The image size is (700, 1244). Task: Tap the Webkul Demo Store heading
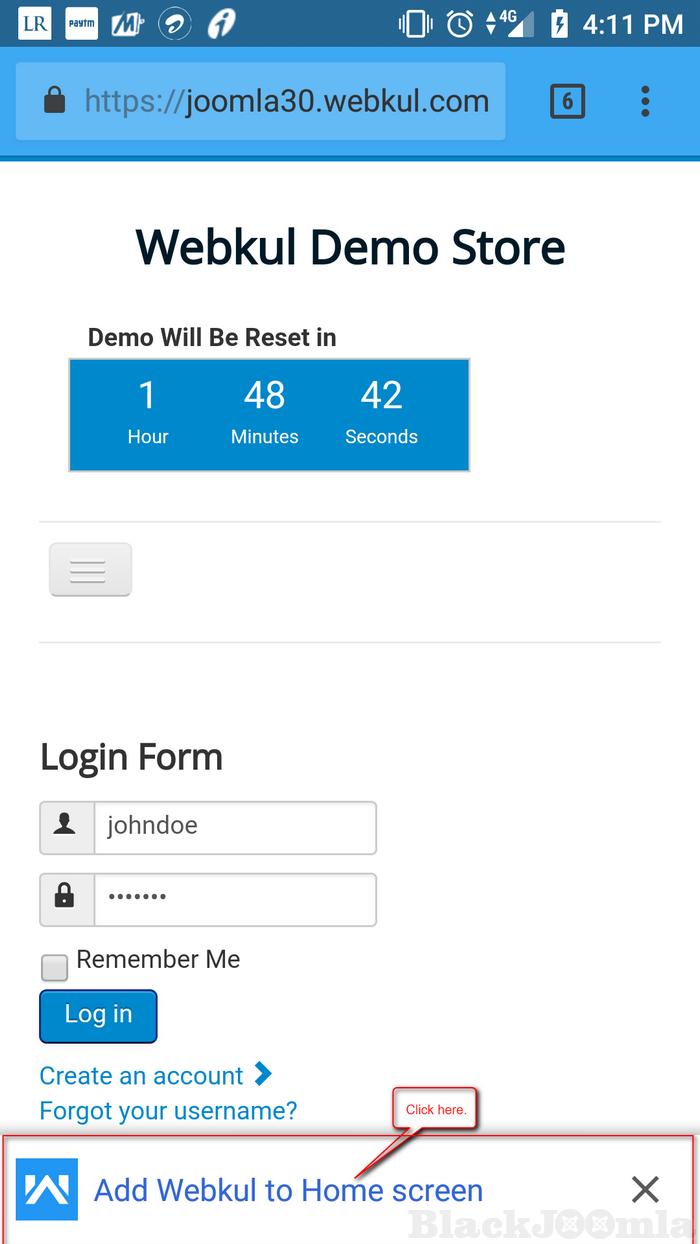point(350,247)
